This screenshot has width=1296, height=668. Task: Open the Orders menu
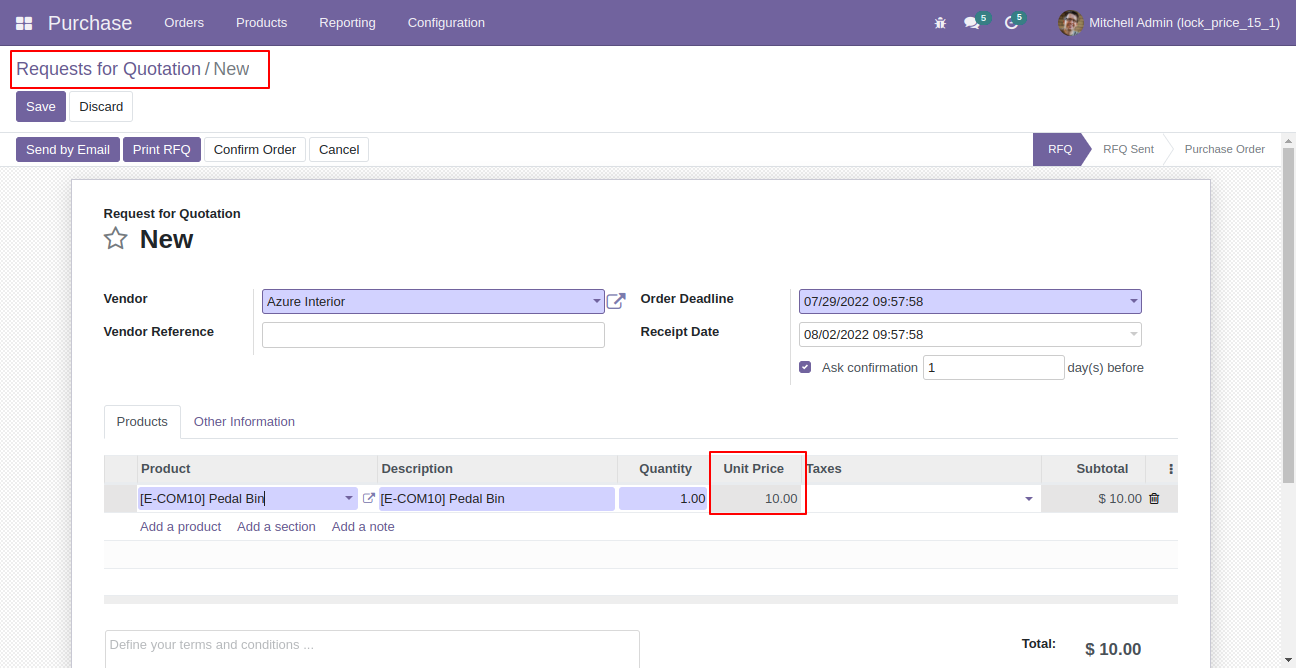(184, 22)
